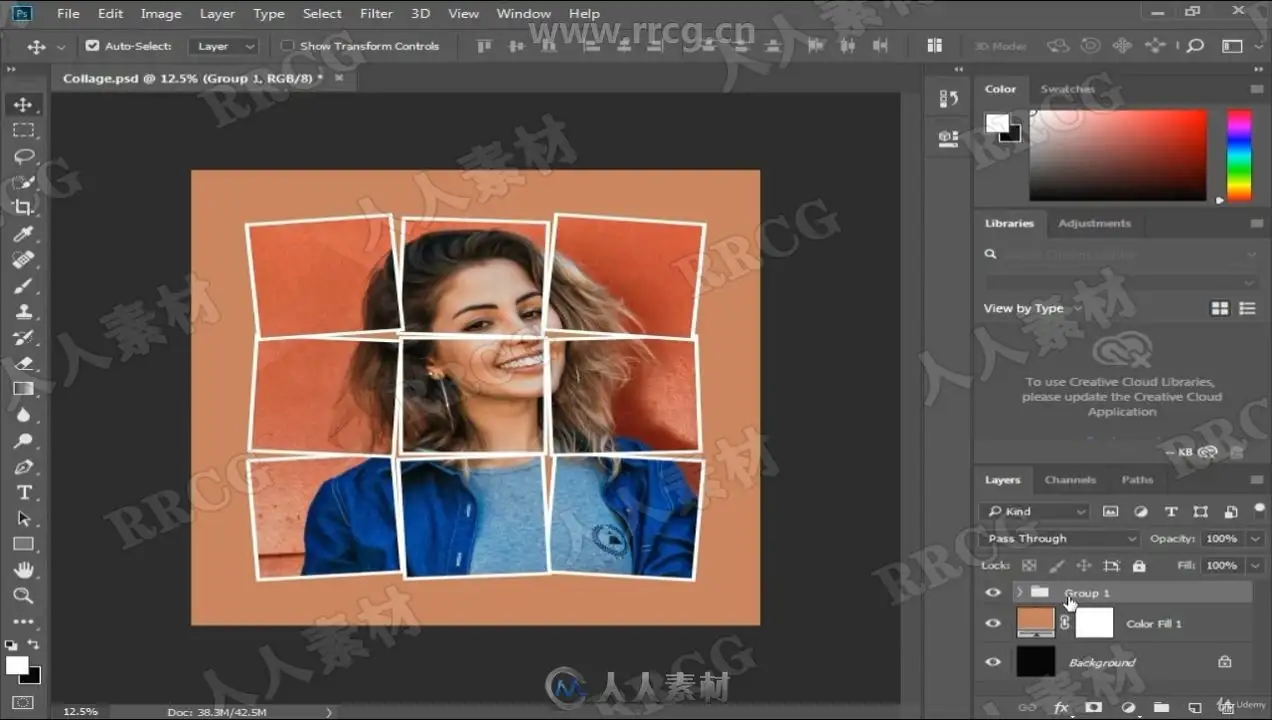Screen dimensions: 1272x720
Task: Click the Color Fill 1 layer mask thumbnail
Action: (x=1094, y=623)
